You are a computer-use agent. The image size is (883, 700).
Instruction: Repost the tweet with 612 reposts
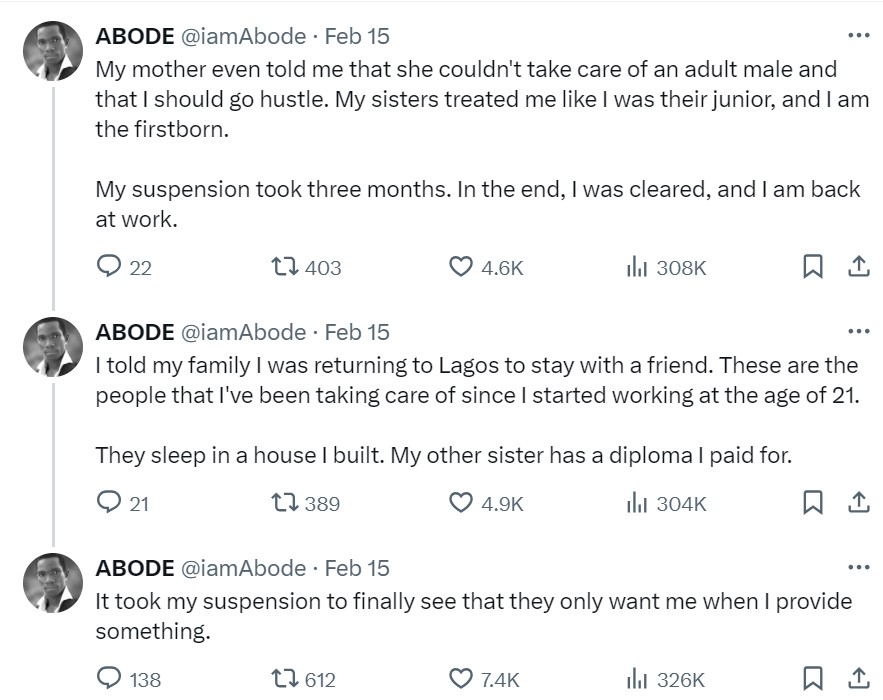coord(283,679)
